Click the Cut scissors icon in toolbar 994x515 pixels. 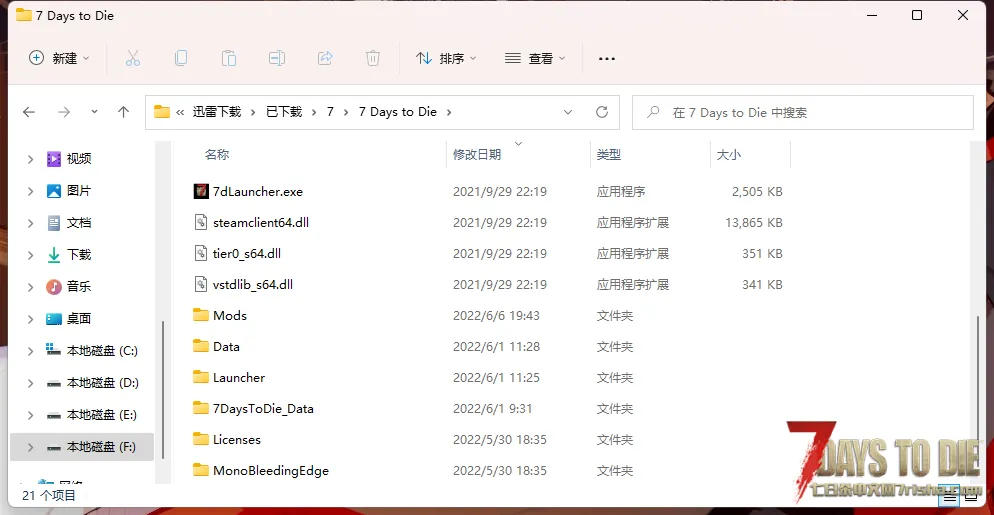(133, 58)
